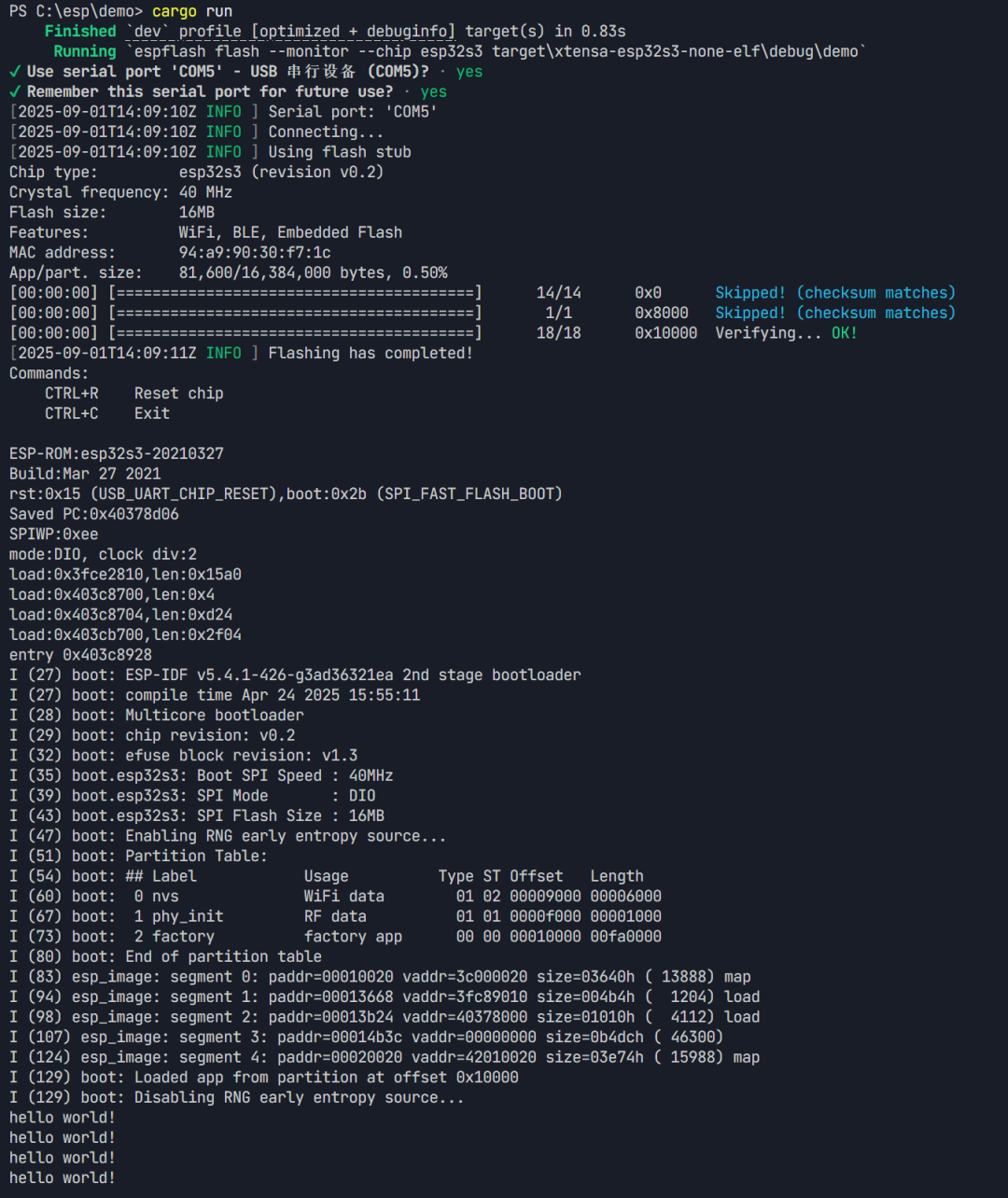
Task: Click the 'ESP-IDF v5.4.1-426-g3ad36321ea 2nd stage bootloader' line
Action: [x=295, y=676]
